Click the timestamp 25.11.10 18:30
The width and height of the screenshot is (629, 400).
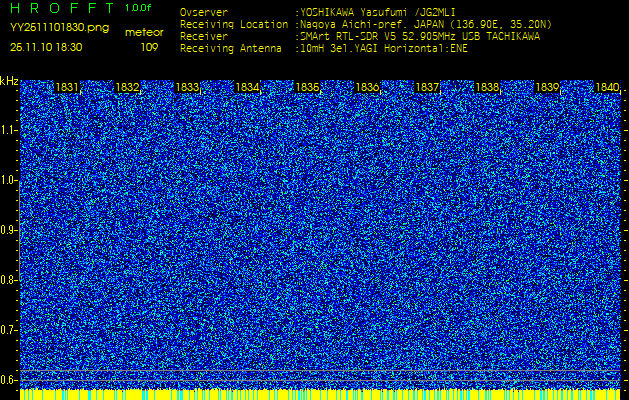coord(46,47)
